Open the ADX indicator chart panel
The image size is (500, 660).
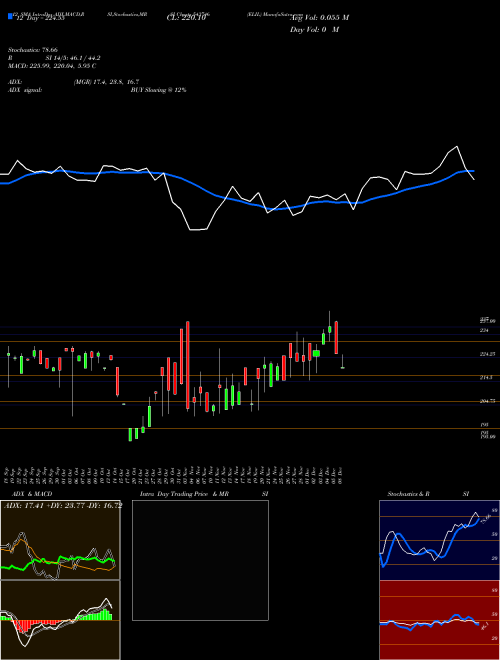tap(60, 540)
